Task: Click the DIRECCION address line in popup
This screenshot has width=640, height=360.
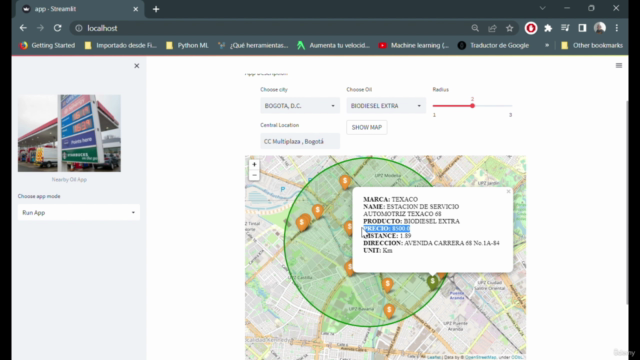Action: (431, 243)
